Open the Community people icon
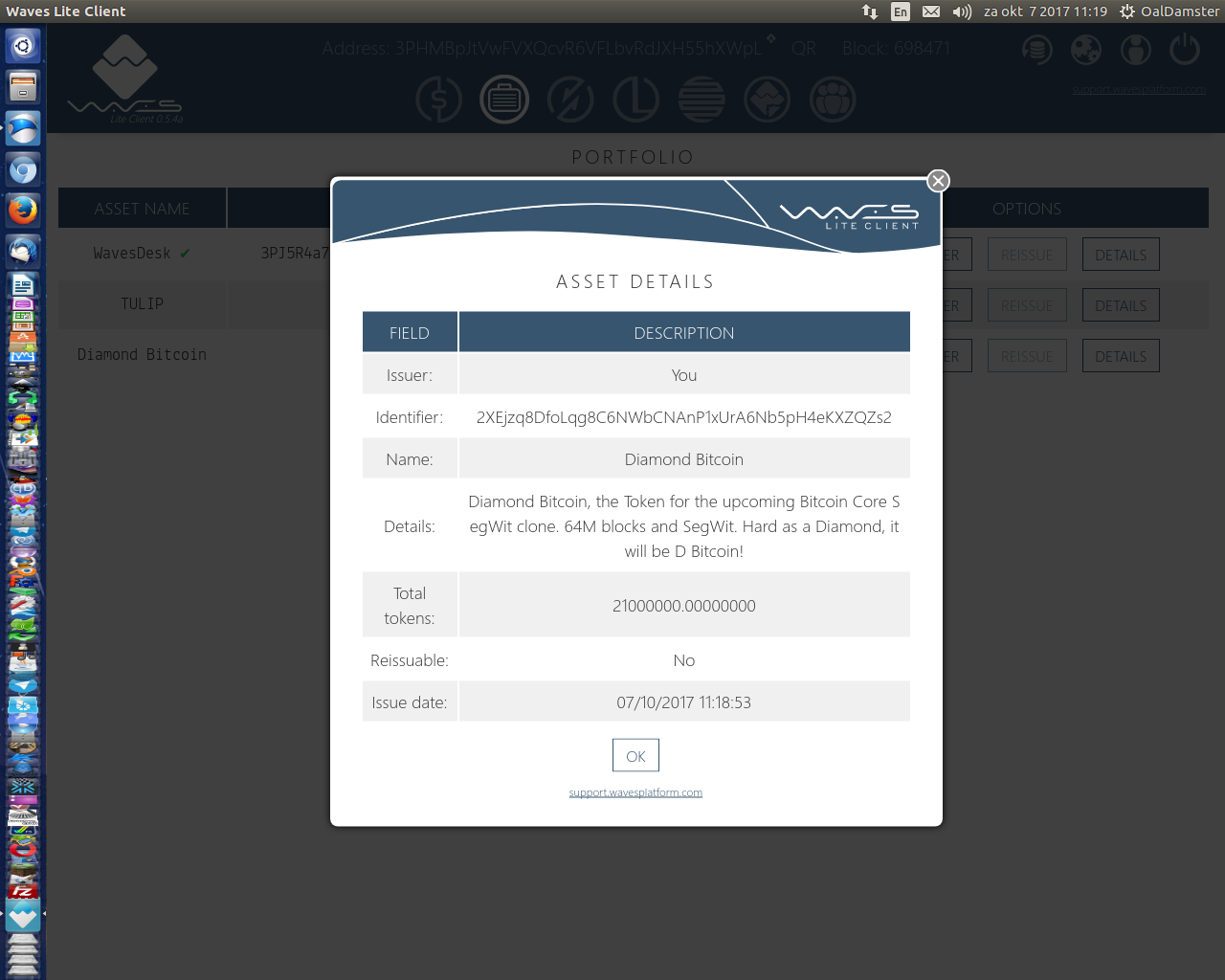The image size is (1225, 980). point(833,99)
